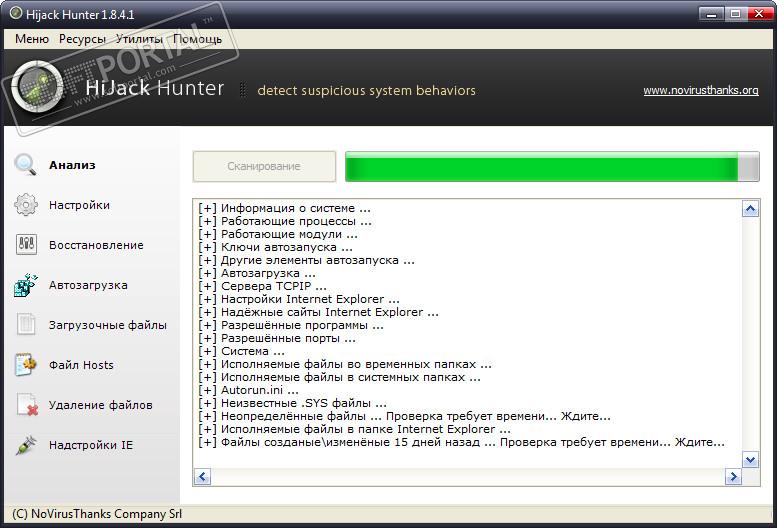Select the Анализ sidebar label

click(72, 165)
